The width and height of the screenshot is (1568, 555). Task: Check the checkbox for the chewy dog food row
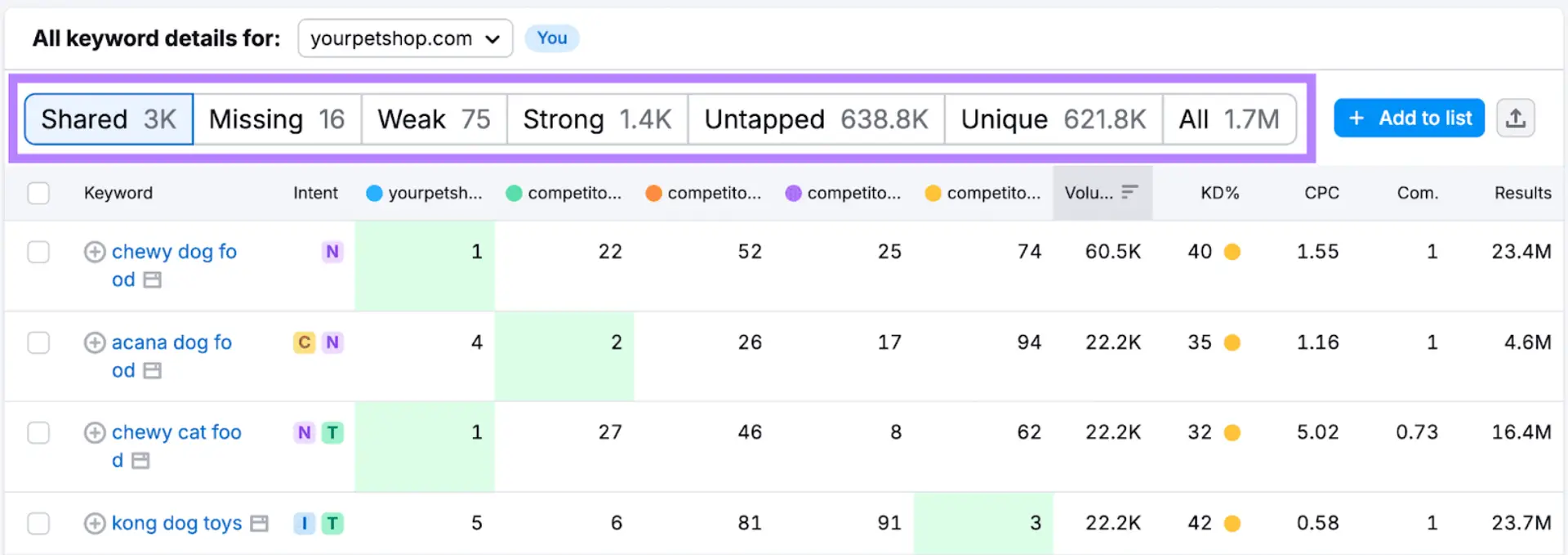coord(38,252)
